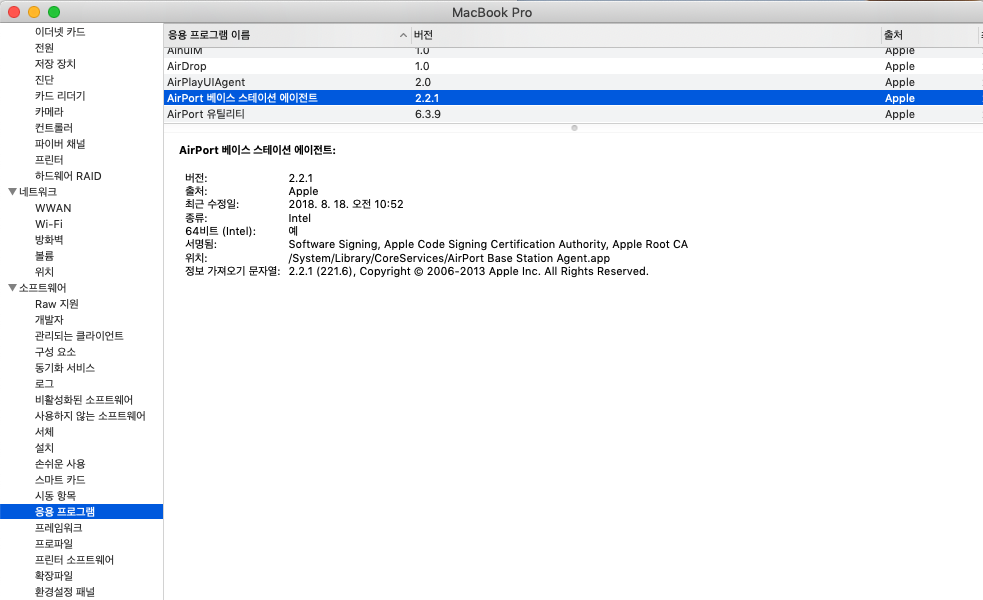Select 개발자 in sidebar
983x600 pixels.
pyautogui.click(x=49, y=320)
